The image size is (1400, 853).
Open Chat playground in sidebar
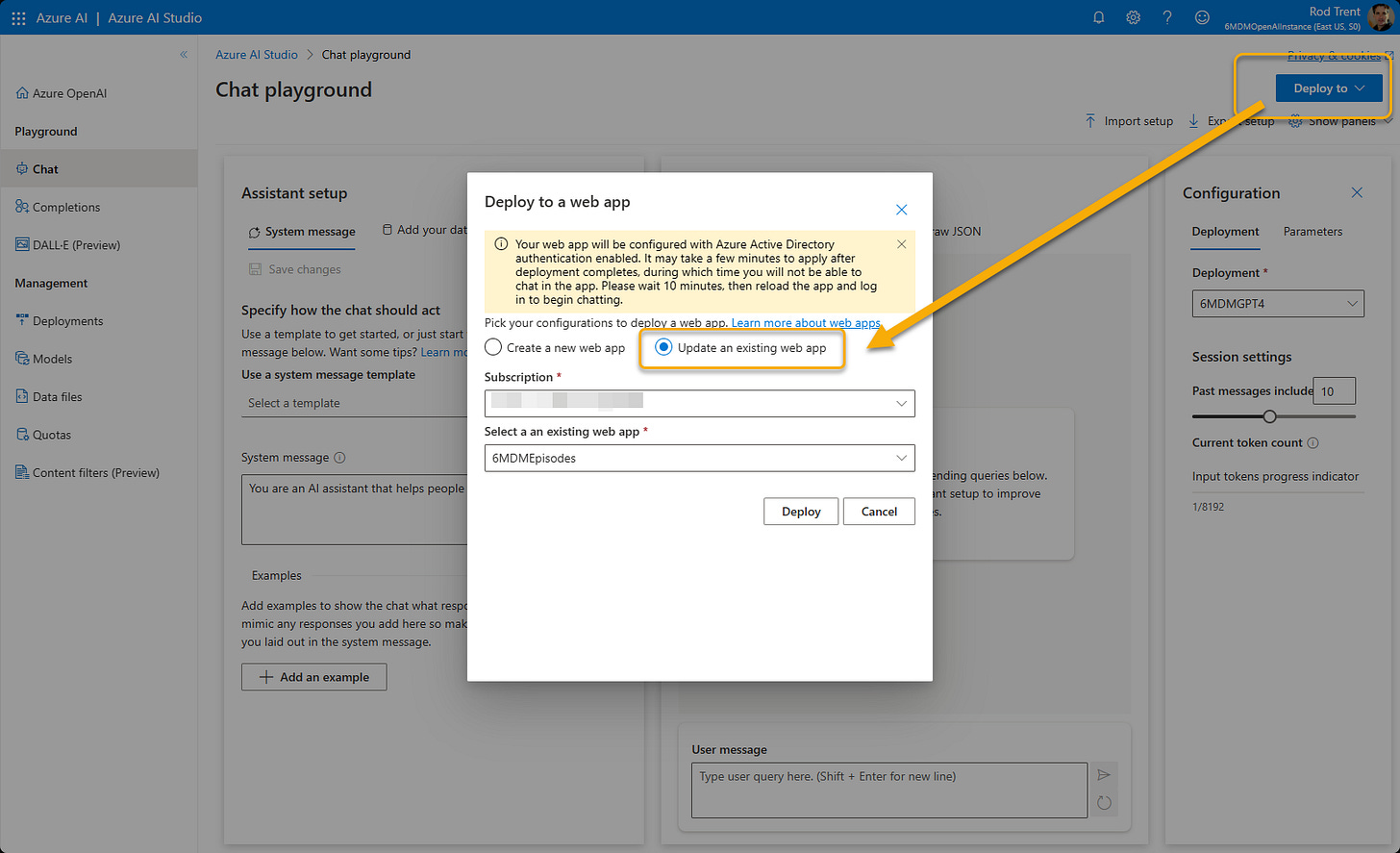[98, 169]
